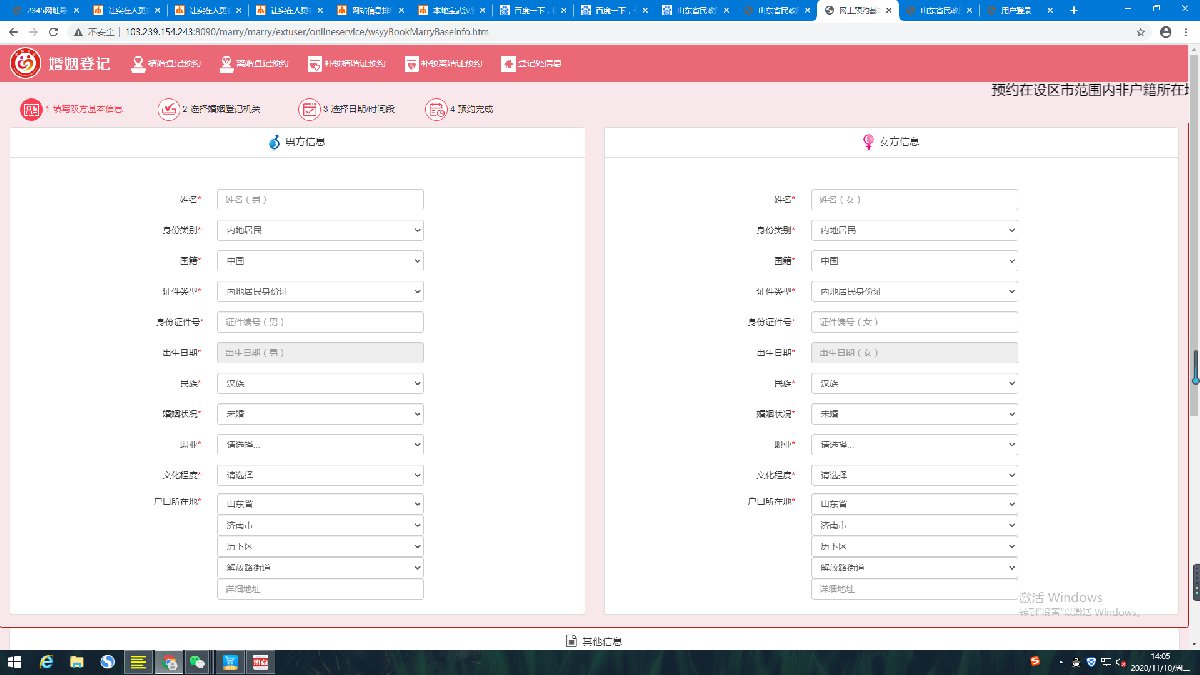
Task: Bookmark this page with the star icon
Action: coord(1141,32)
